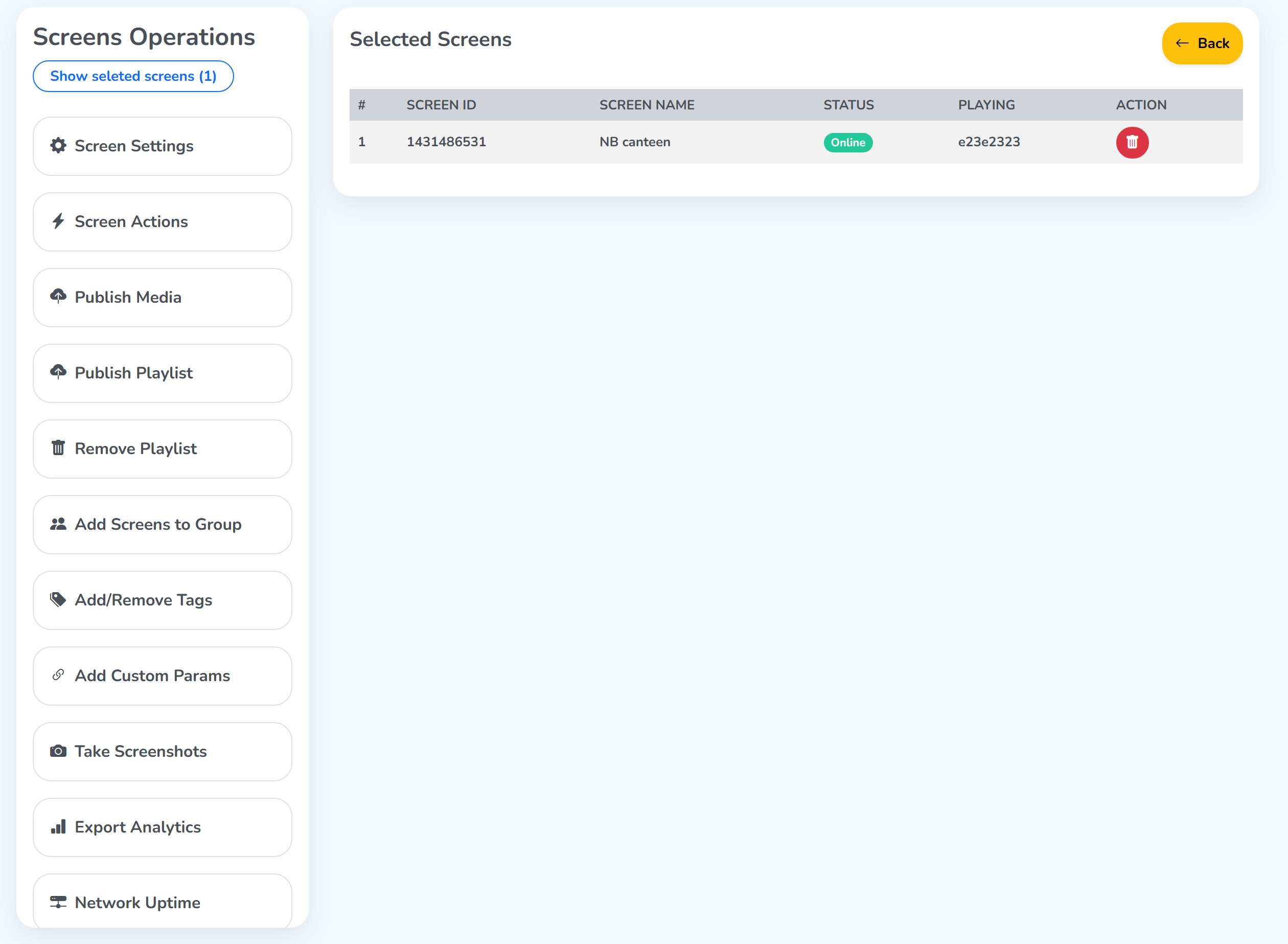
Task: Click the lightning bolt icon for Screen Actions
Action: [x=58, y=221]
